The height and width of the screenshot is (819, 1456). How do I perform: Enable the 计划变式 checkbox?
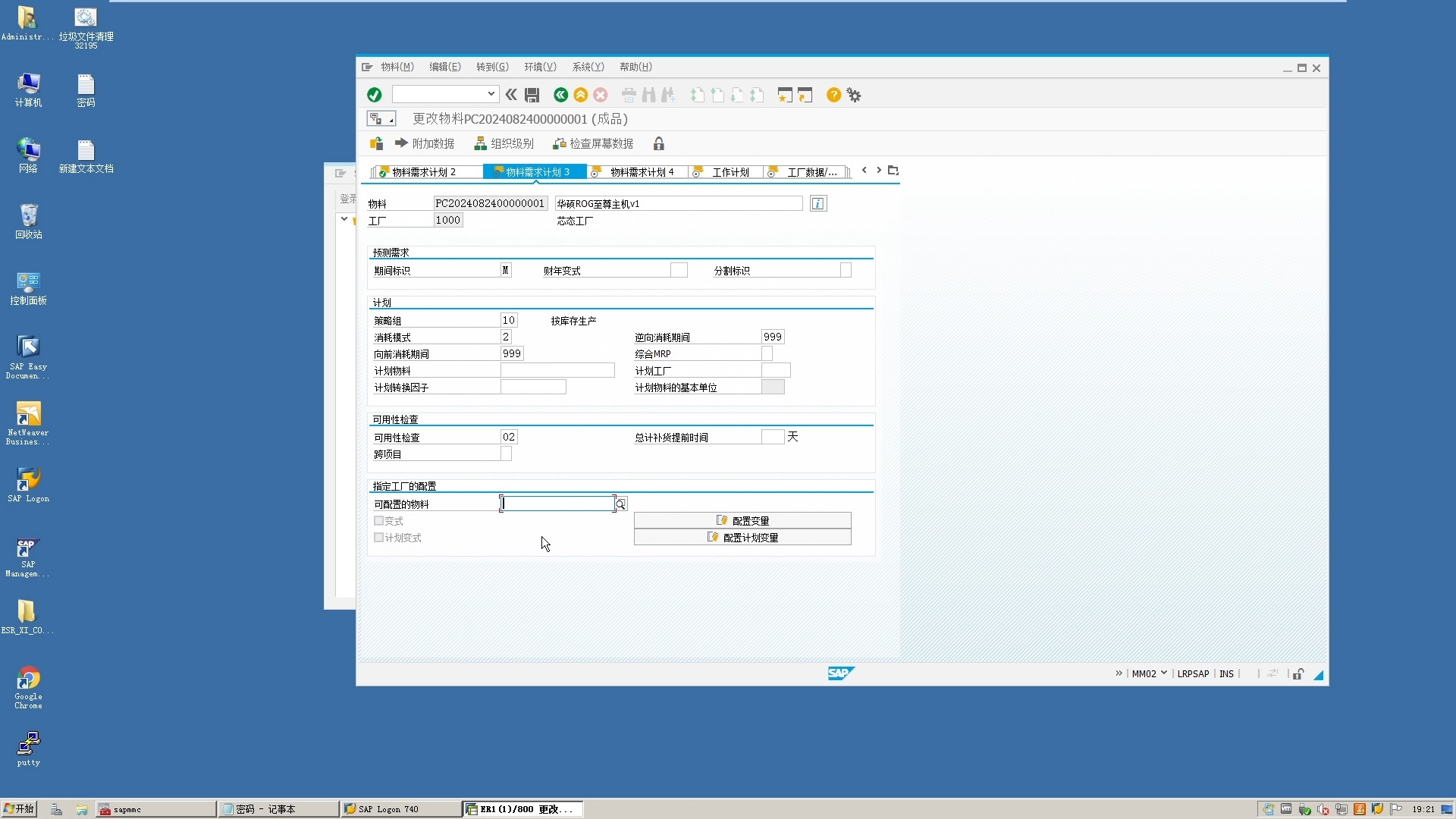pyautogui.click(x=378, y=537)
